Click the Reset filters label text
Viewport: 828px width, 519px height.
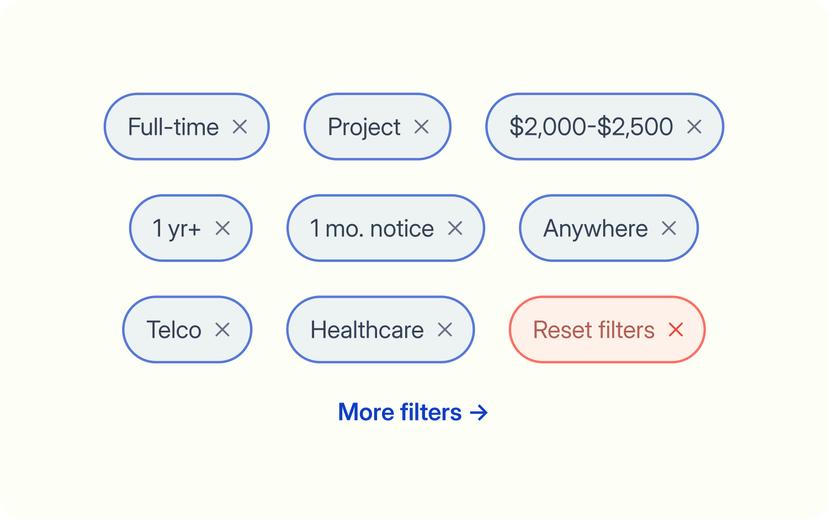coord(594,330)
